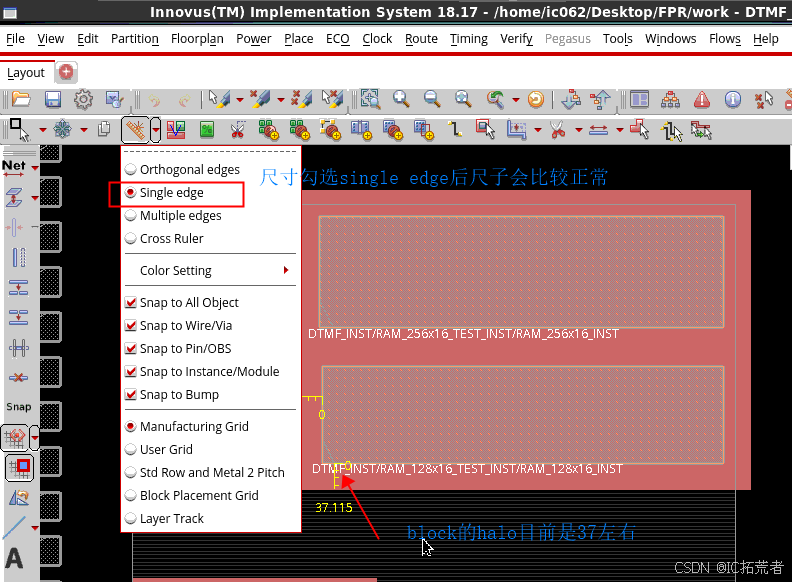This screenshot has height=582, width=792.
Task: Open scissors tool dropdown arrow
Action: pyautogui.click(x=579, y=130)
